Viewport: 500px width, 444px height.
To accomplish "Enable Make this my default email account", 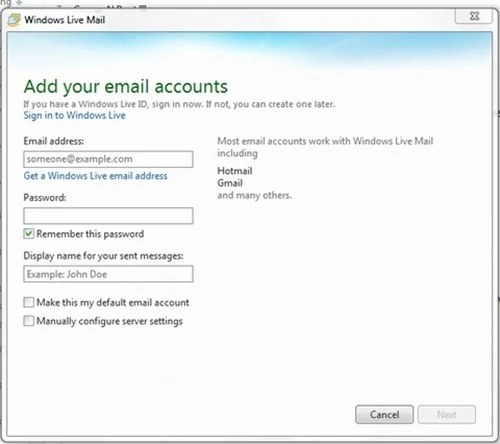I will pos(29,302).
